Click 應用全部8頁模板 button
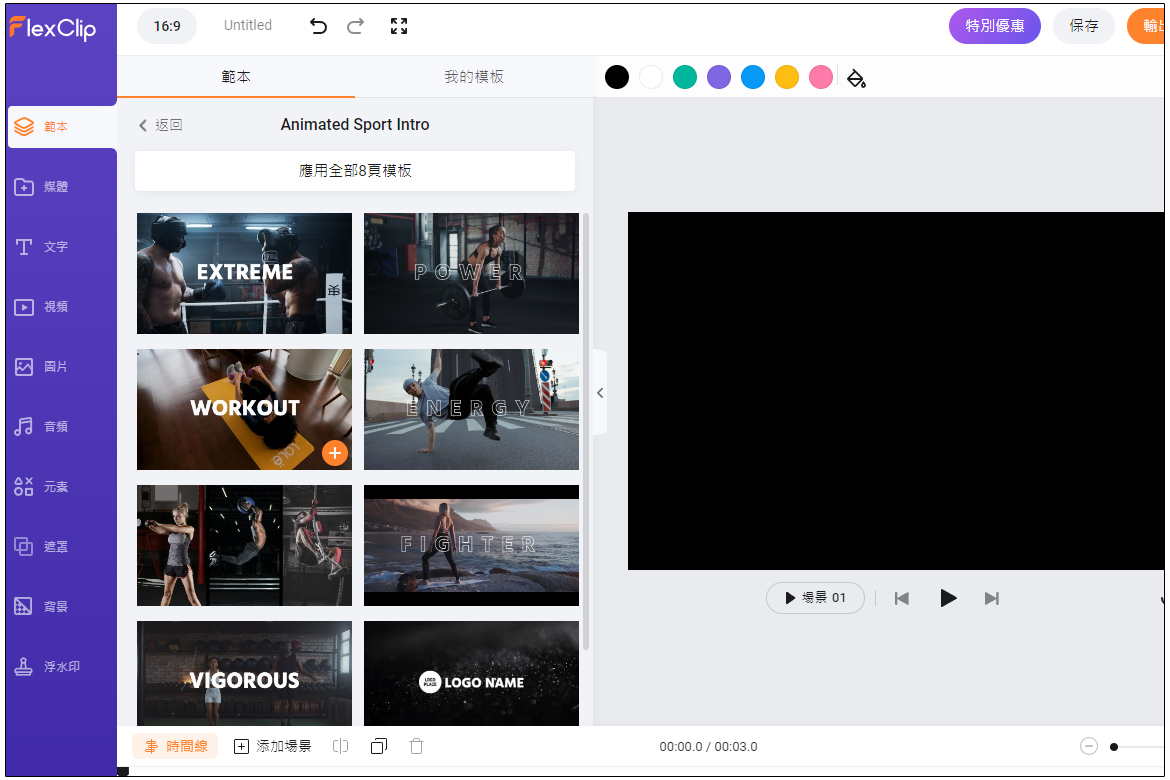The width and height of the screenshot is (1170, 780). coord(355,171)
